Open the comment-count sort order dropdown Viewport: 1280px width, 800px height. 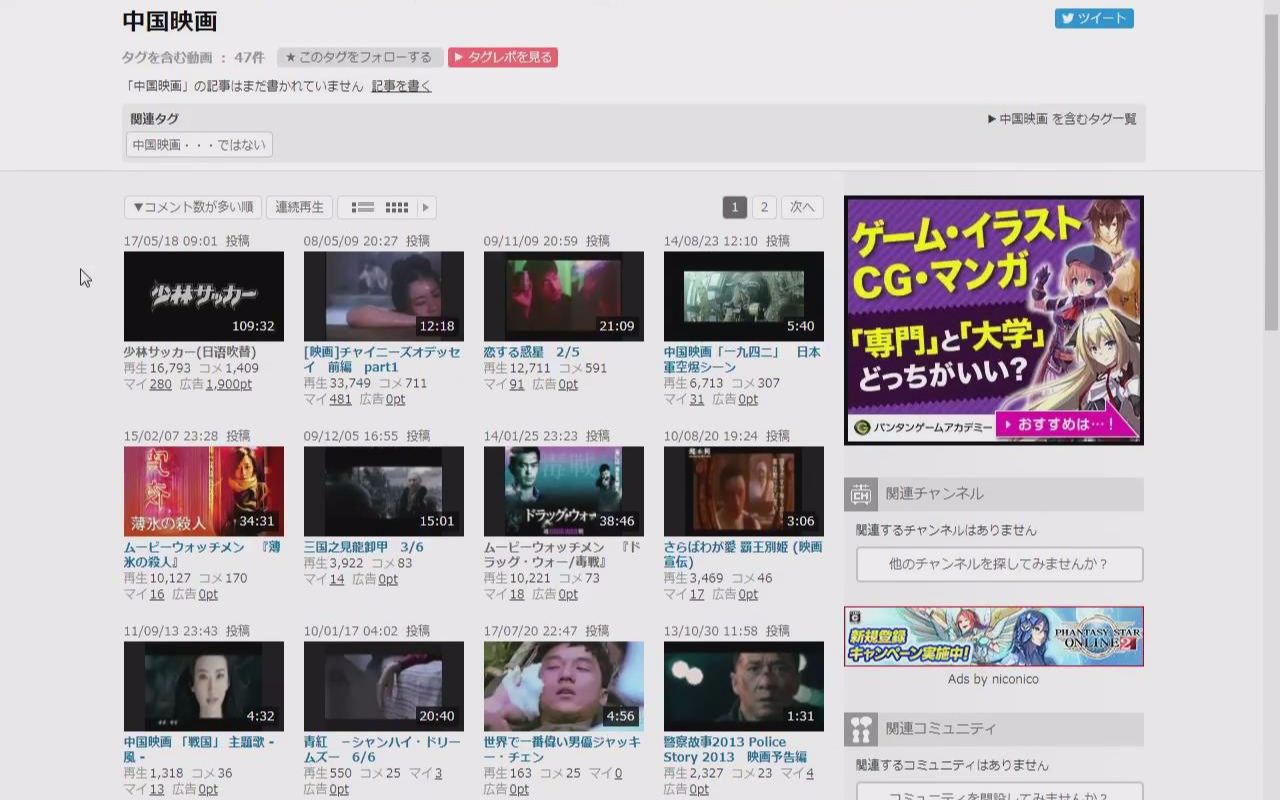pos(193,207)
